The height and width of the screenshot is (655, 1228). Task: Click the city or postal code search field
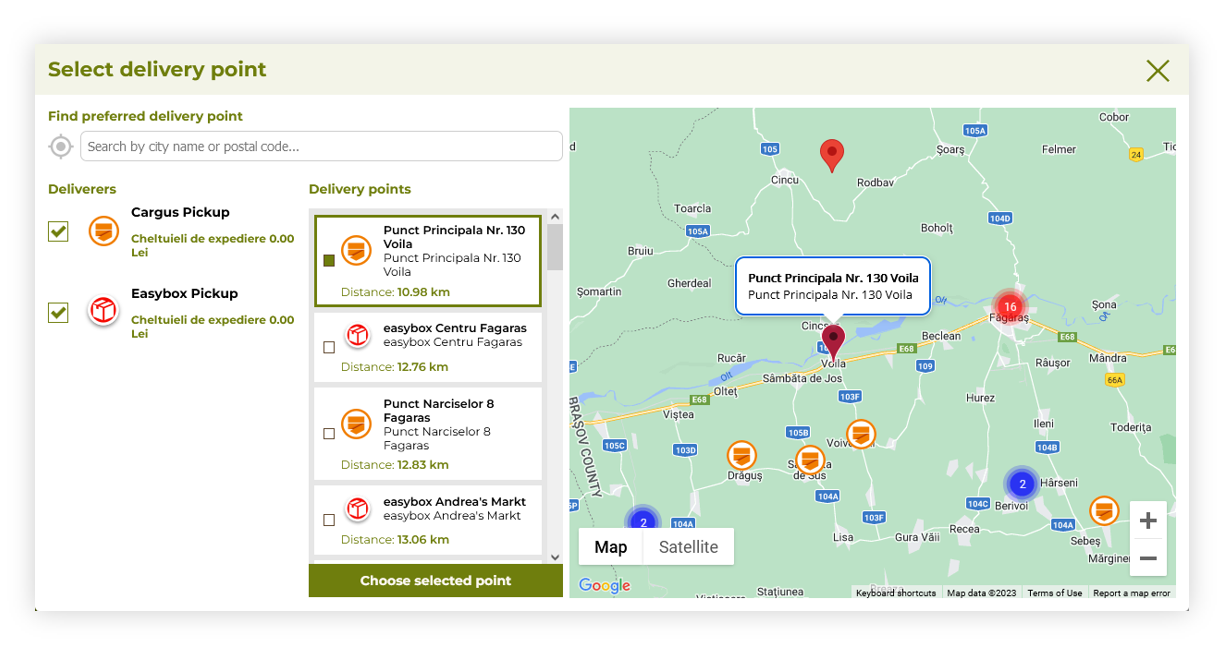[321, 146]
